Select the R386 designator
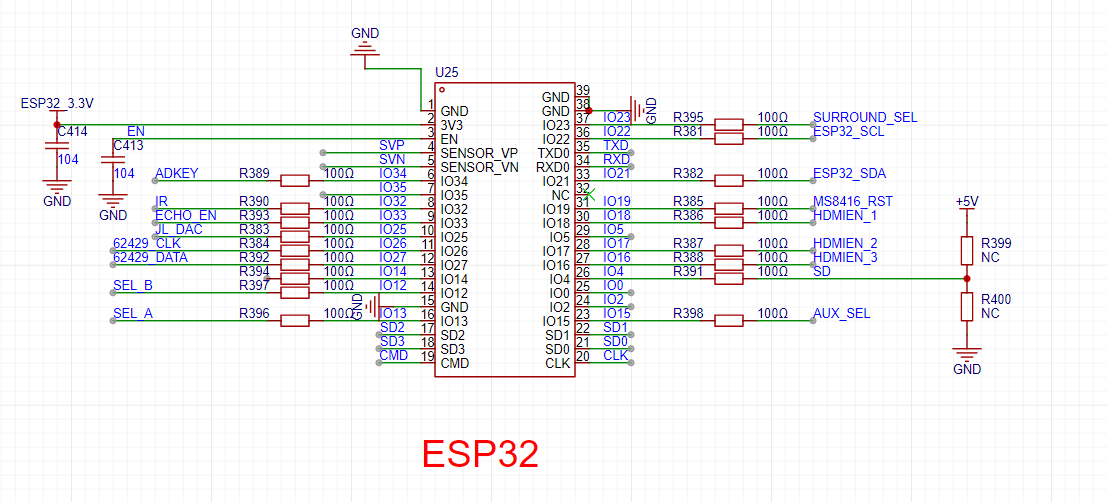 [688, 215]
